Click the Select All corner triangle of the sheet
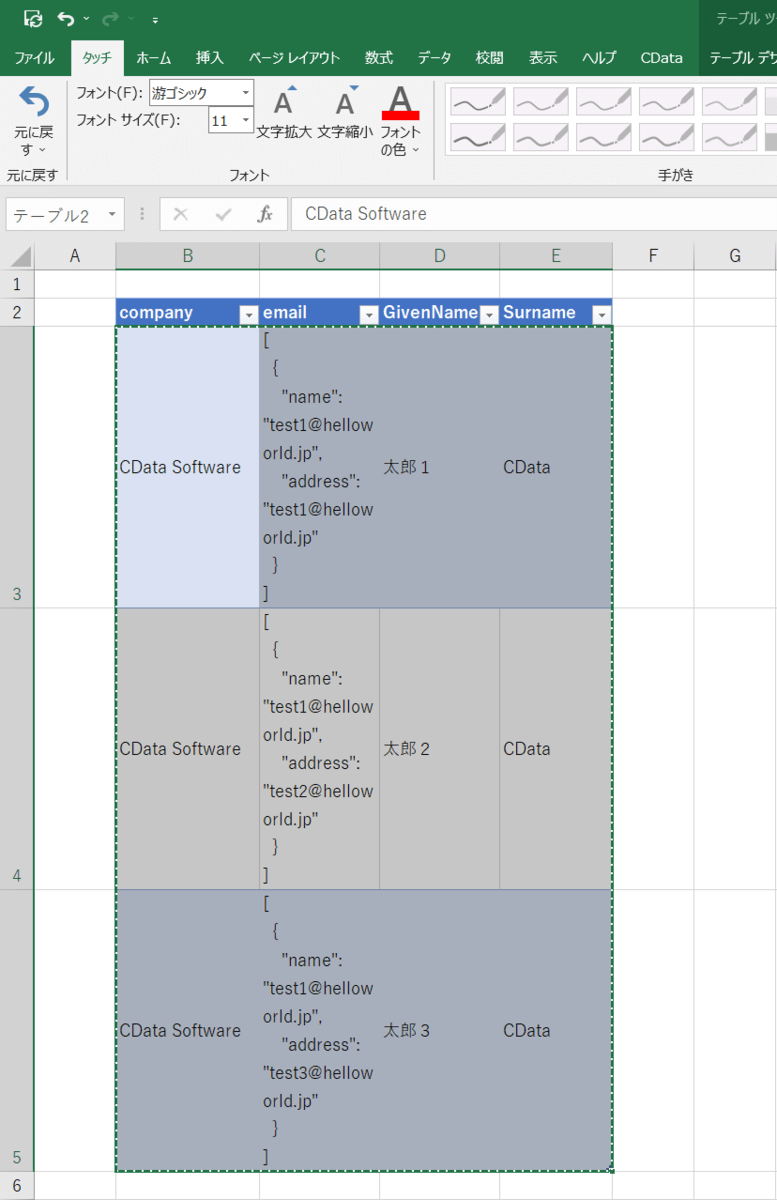Viewport: 777px width, 1200px height. (x=20, y=256)
